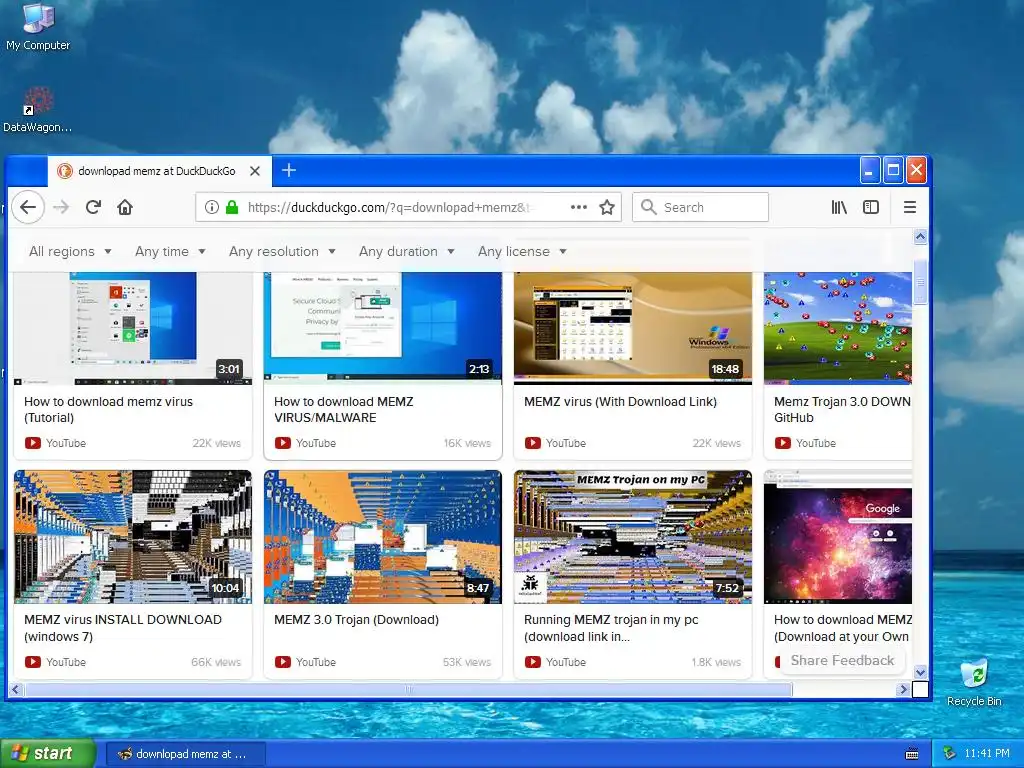Image resolution: width=1024 pixels, height=768 pixels.
Task: Click the Google galaxy video thumbnail
Action: (838, 537)
